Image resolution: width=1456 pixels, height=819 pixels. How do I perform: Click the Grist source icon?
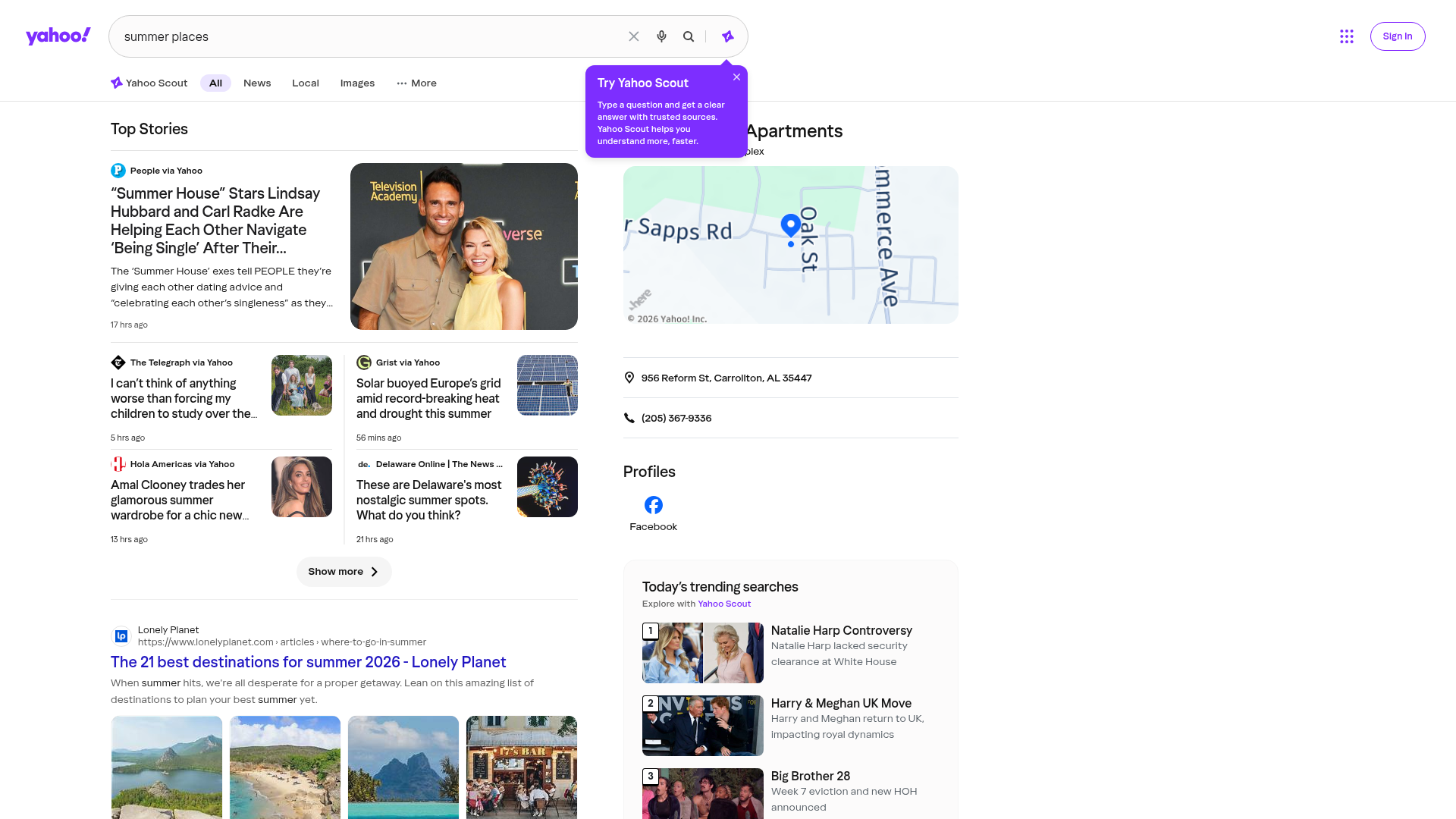[364, 362]
